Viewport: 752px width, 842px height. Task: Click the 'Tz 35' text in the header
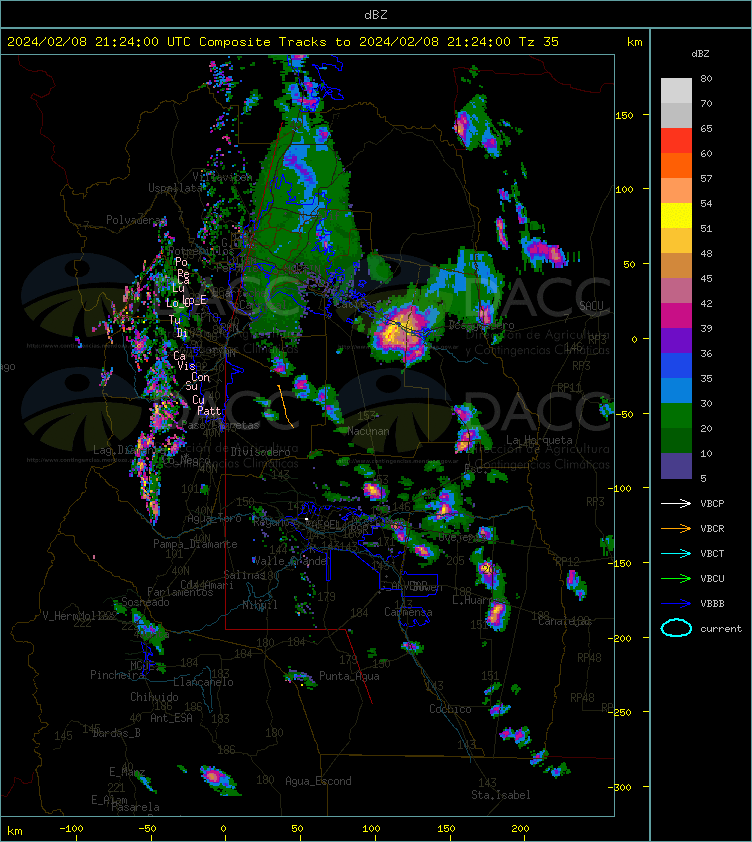(539, 42)
